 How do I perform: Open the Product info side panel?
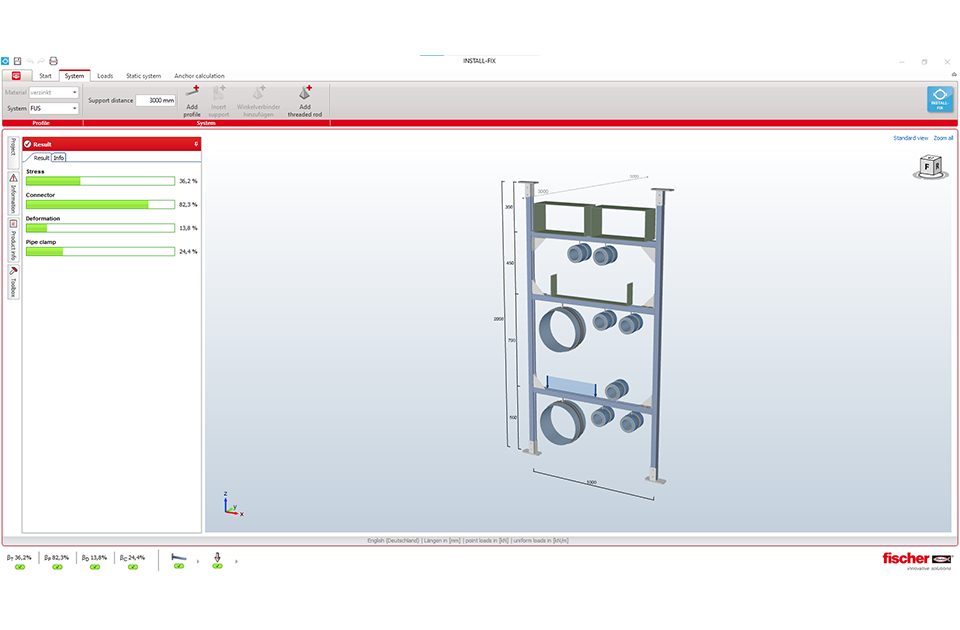coord(13,240)
